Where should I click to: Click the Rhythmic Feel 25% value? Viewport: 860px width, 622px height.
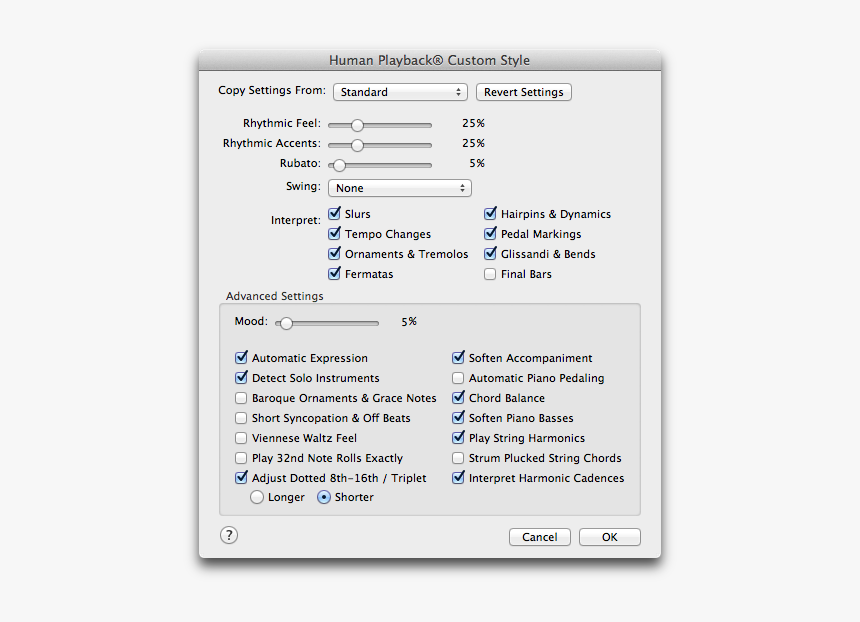pos(473,123)
